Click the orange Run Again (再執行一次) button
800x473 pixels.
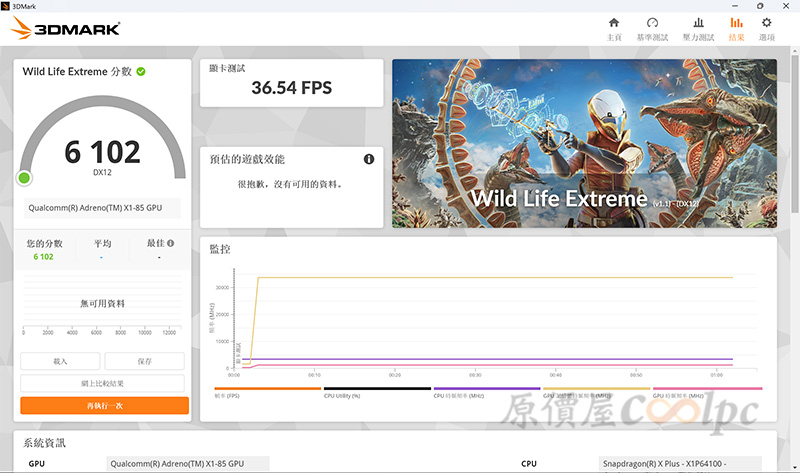[x=105, y=406]
